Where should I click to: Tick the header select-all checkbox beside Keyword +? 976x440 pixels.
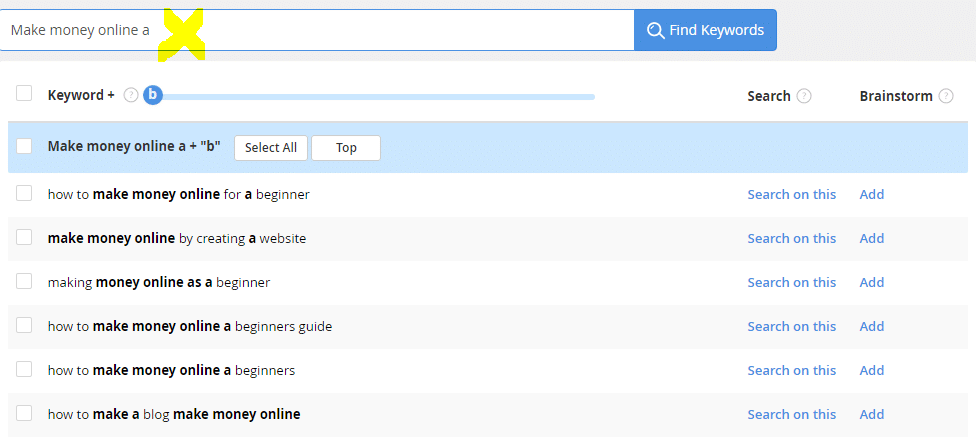[x=24, y=93]
